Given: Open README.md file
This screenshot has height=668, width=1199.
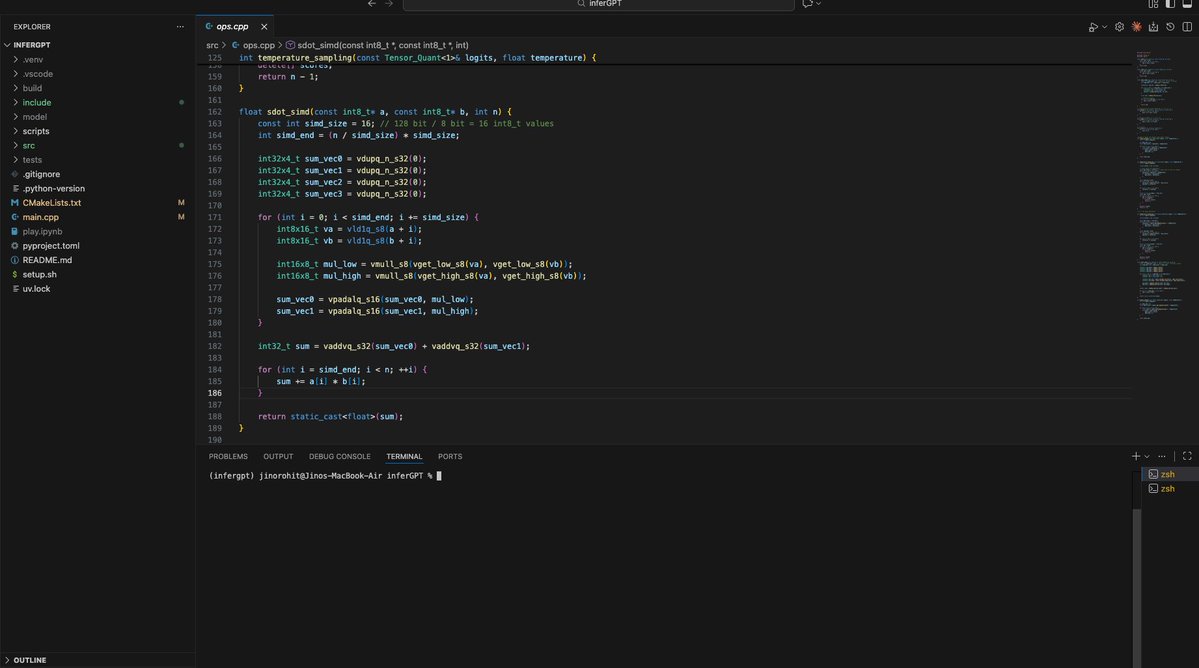Looking at the screenshot, I should click(98, 260).
